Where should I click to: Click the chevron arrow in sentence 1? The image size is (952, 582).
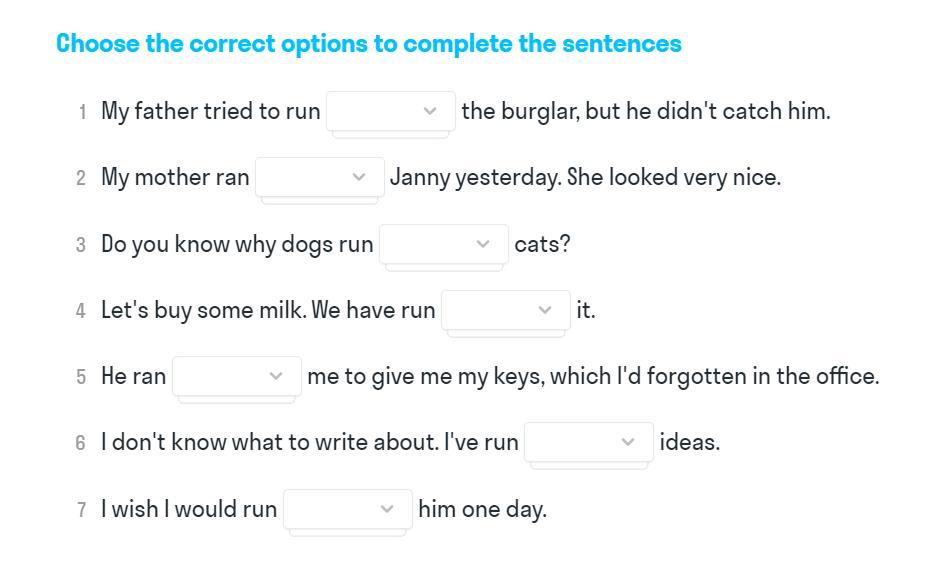point(430,111)
